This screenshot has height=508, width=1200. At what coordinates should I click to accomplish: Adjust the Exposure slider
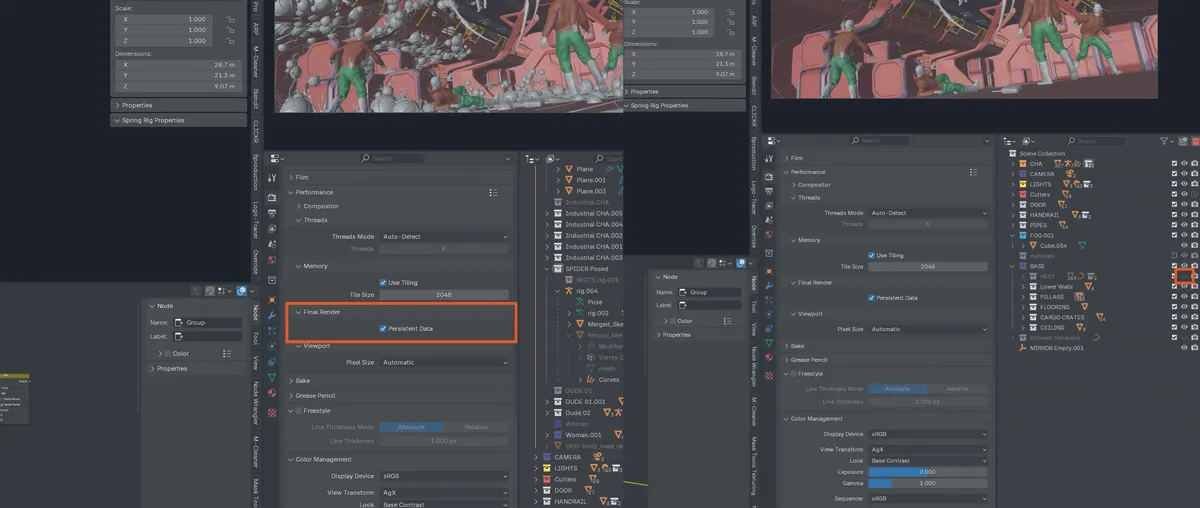click(928, 471)
